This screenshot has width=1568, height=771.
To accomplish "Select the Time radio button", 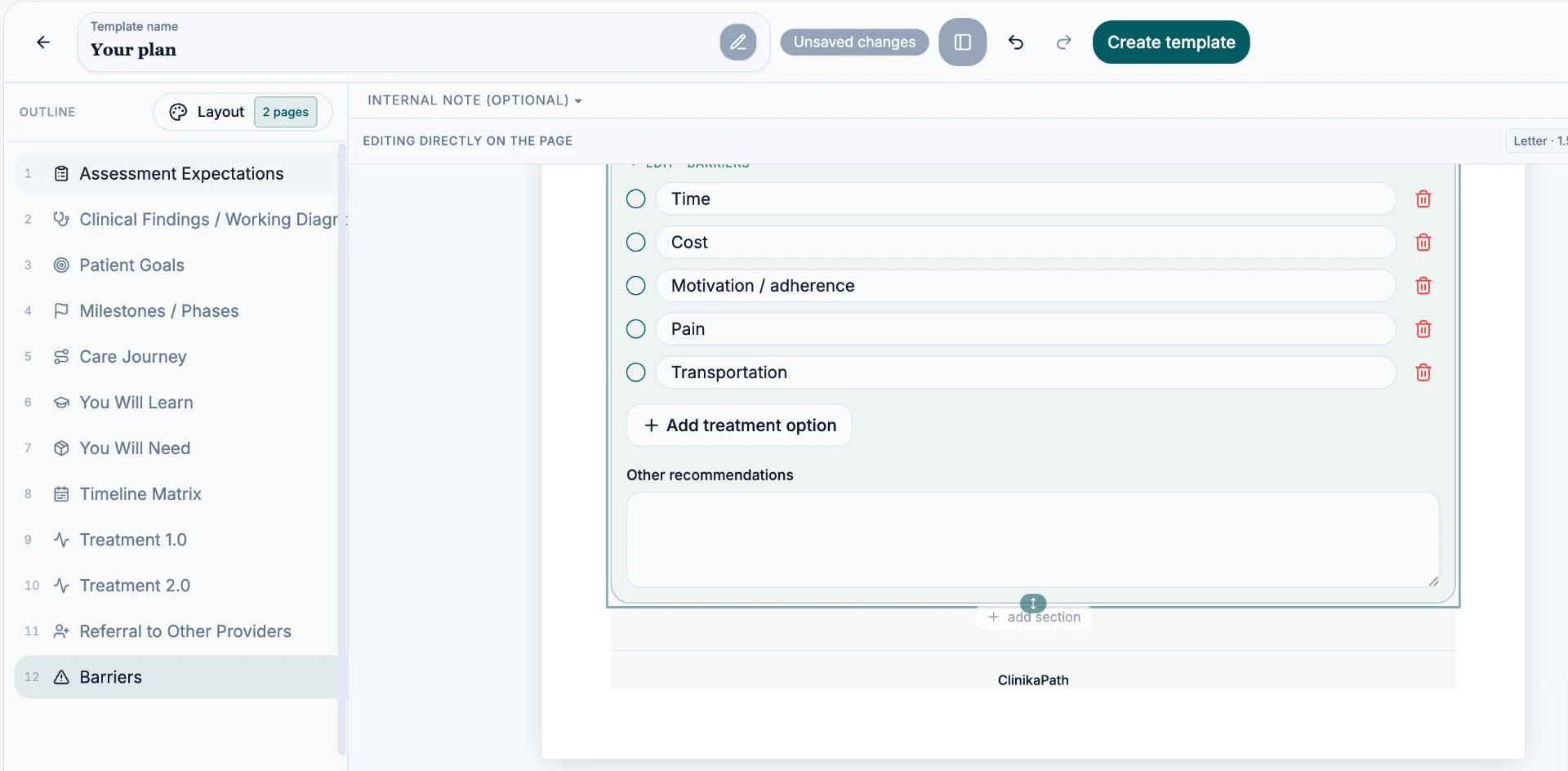I will point(636,199).
